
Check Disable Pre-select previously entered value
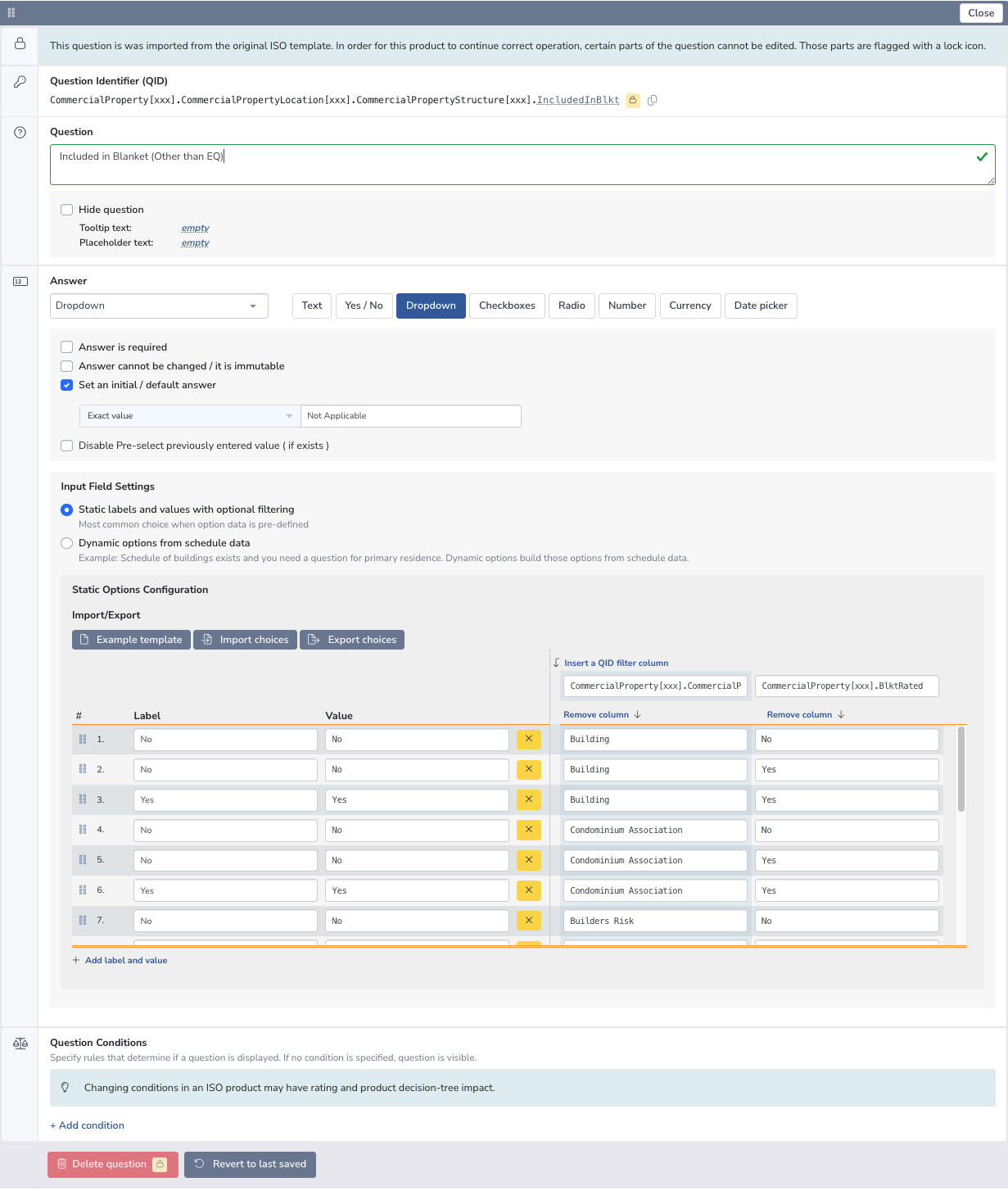coord(67,446)
